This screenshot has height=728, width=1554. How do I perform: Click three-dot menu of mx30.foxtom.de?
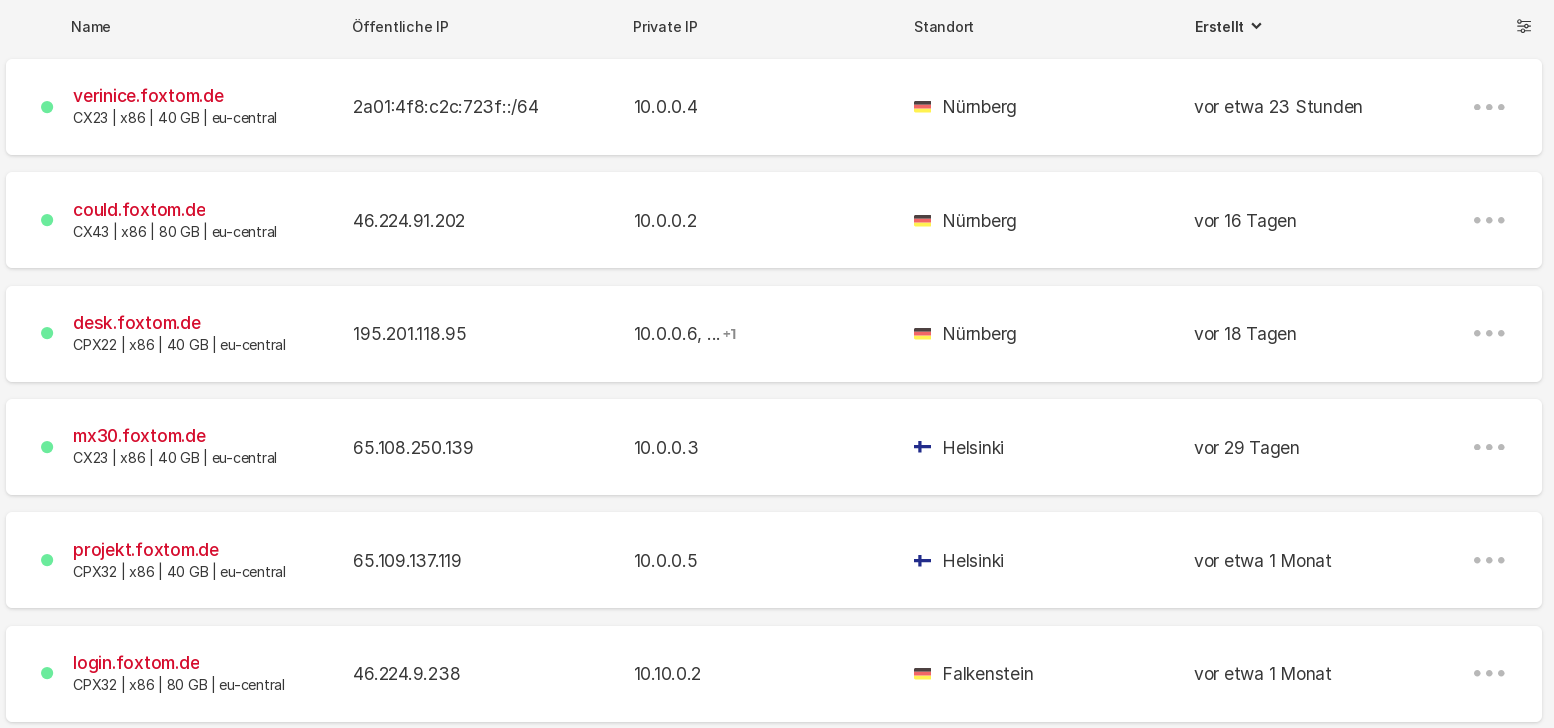(x=1488, y=447)
